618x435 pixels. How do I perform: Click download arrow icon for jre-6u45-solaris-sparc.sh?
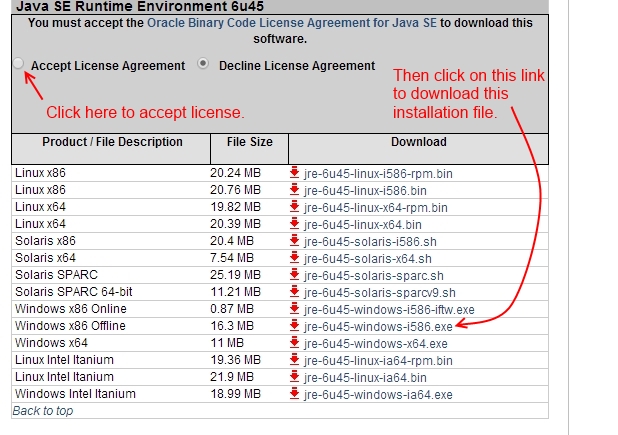294,275
